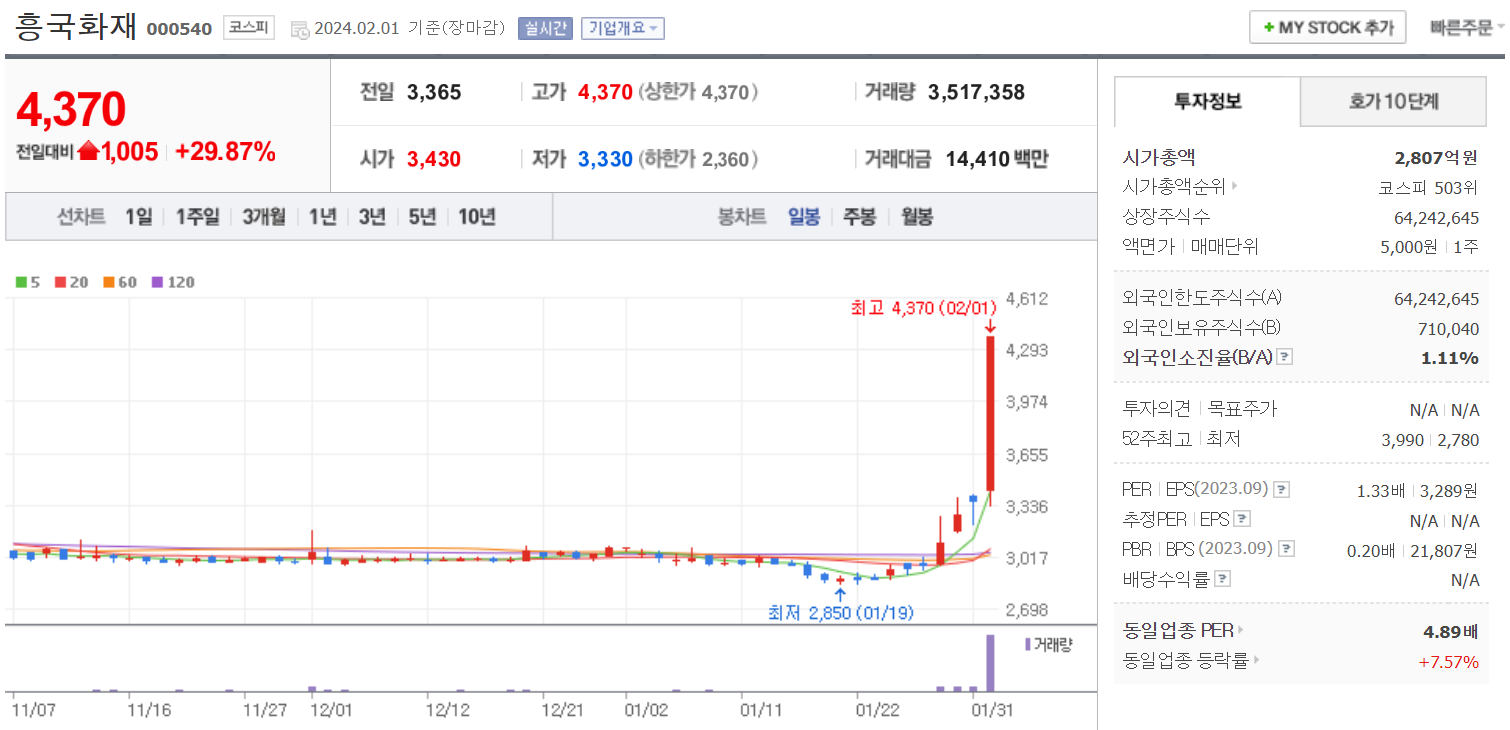Click the 투자의견 label link
This screenshot has height=730, width=1510.
[1157, 409]
